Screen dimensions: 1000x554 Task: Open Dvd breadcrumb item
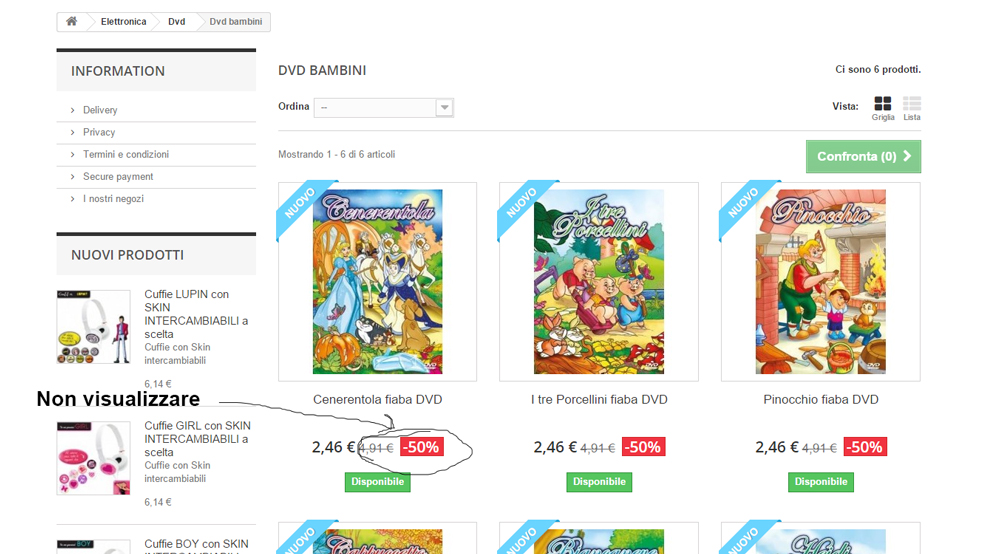coord(177,22)
